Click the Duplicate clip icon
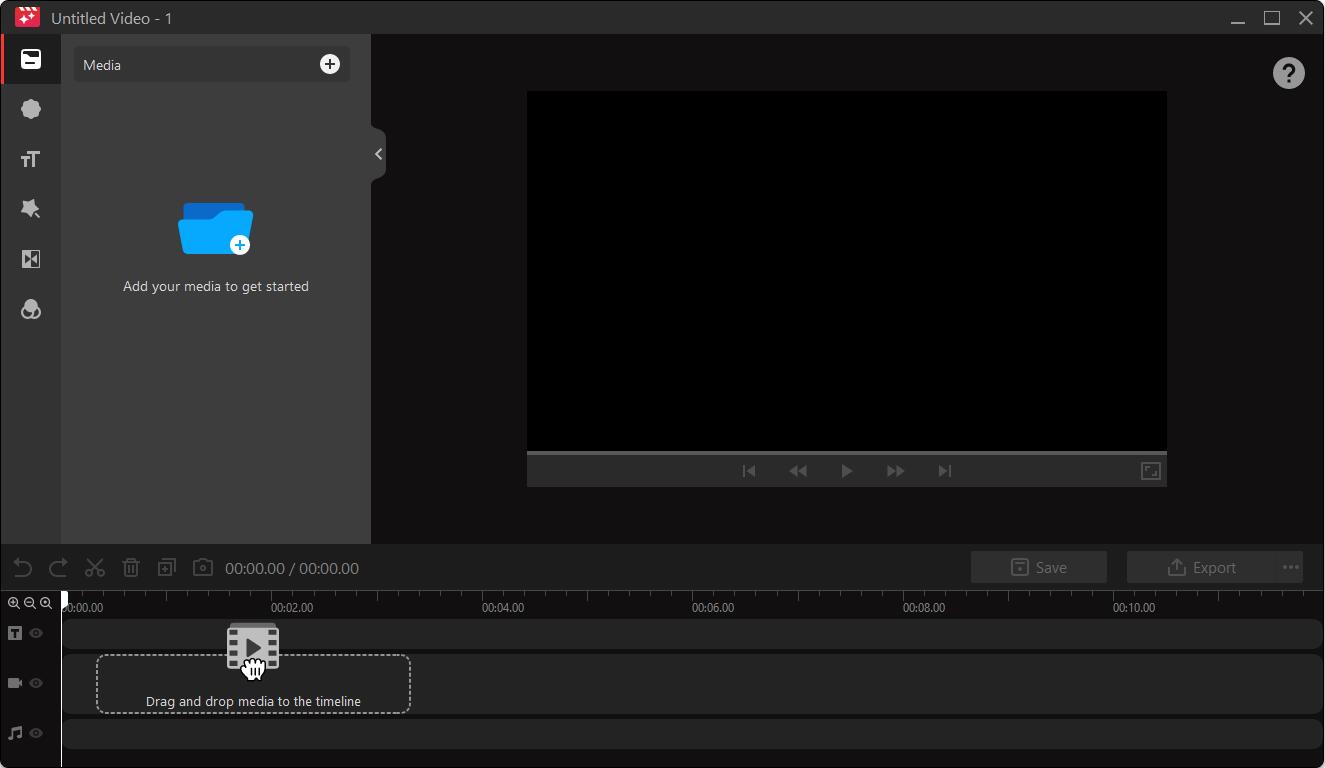Viewport: 1325px width, 768px height. [167, 567]
